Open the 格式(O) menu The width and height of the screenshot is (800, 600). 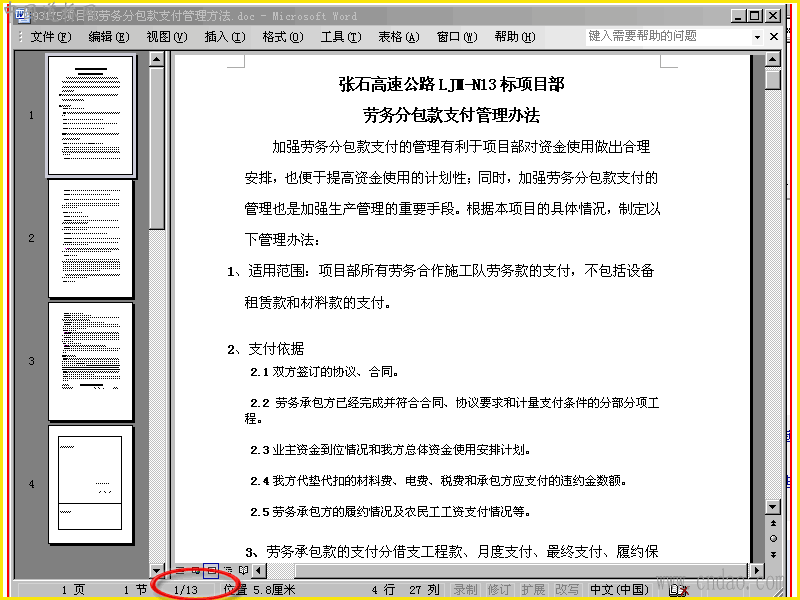pyautogui.click(x=283, y=37)
